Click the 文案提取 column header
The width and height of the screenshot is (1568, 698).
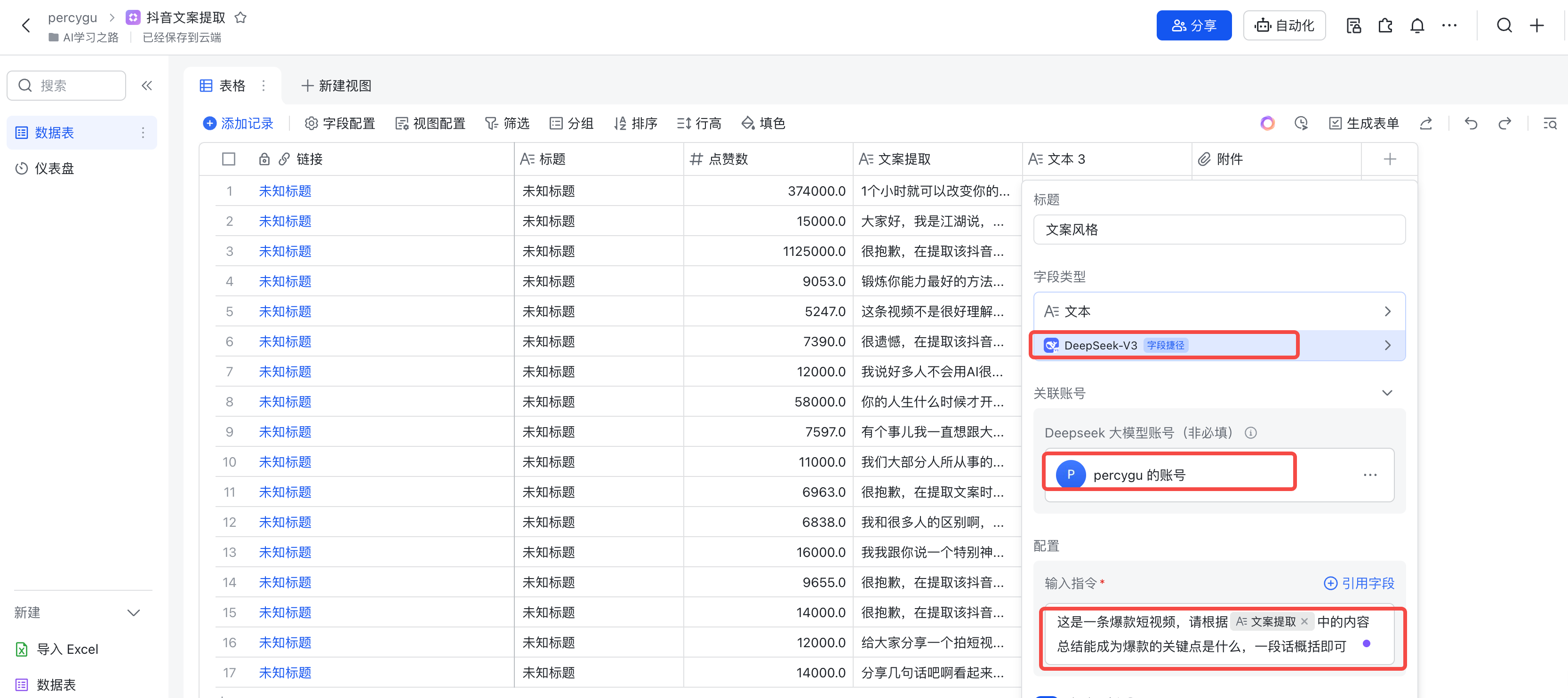tap(937, 159)
